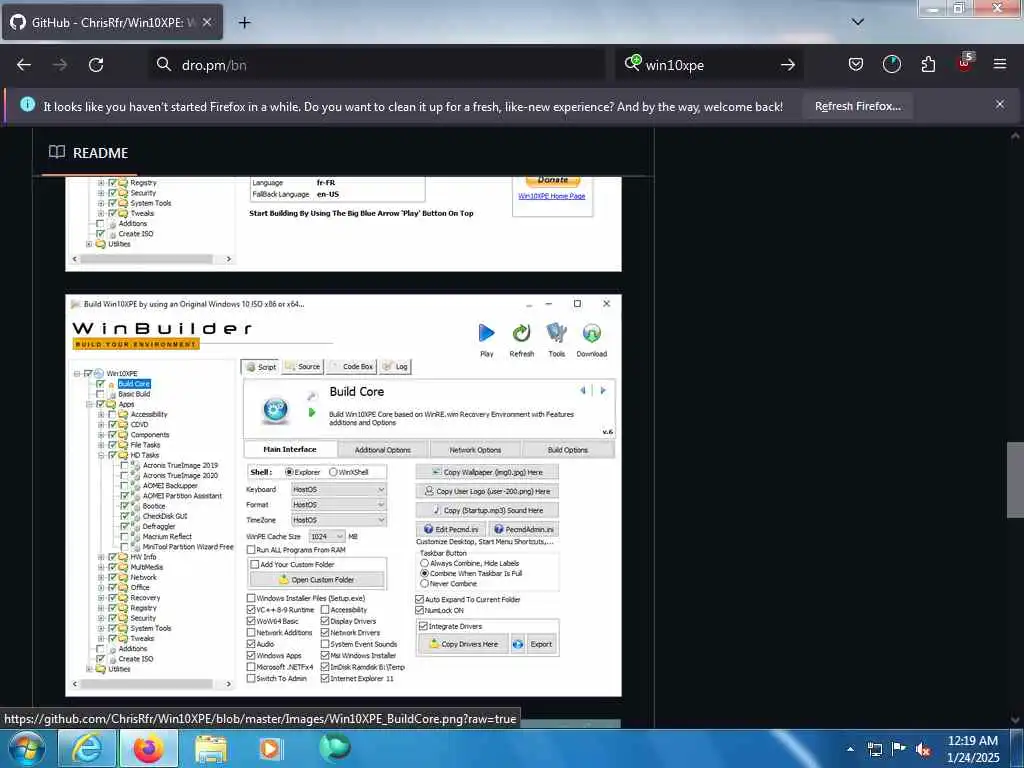Save page to Pocket

tap(856, 65)
